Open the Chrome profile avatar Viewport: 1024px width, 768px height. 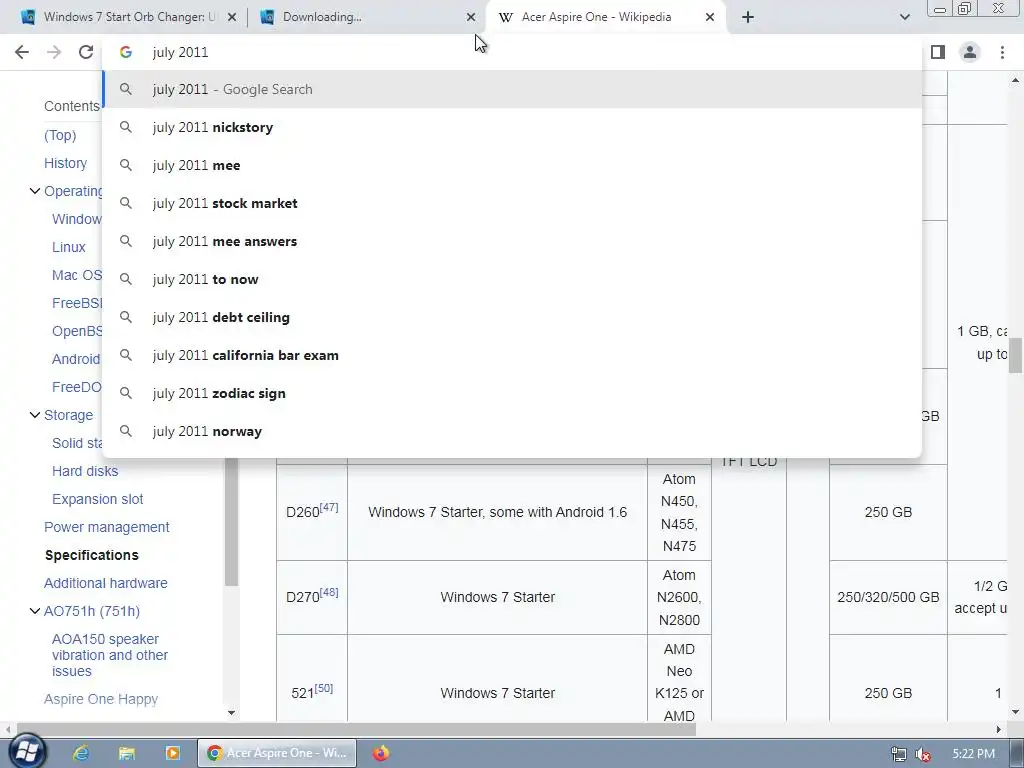(x=970, y=52)
